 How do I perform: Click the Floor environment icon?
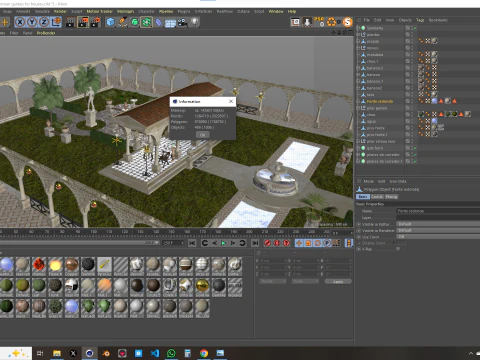(x=170, y=22)
